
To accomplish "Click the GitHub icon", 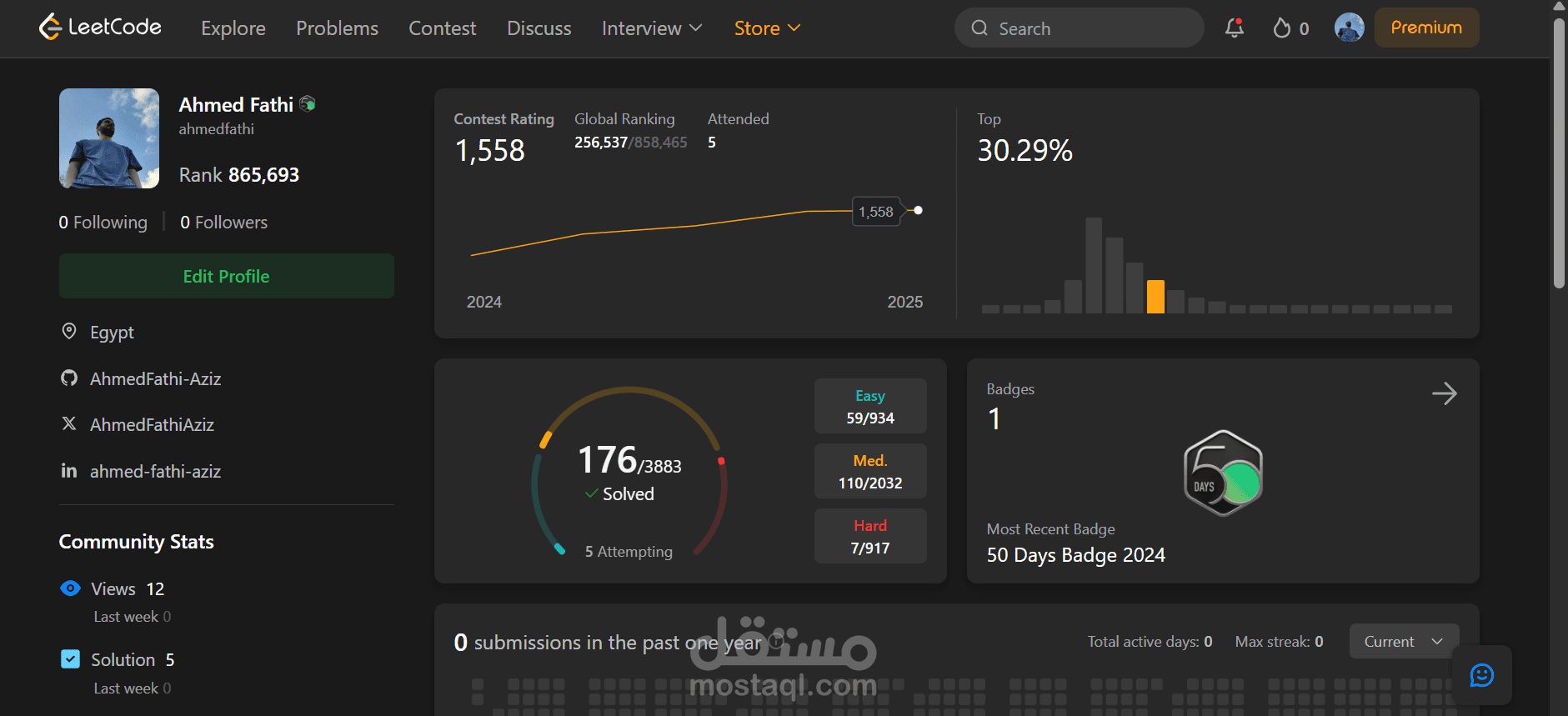I will pos(69,378).
